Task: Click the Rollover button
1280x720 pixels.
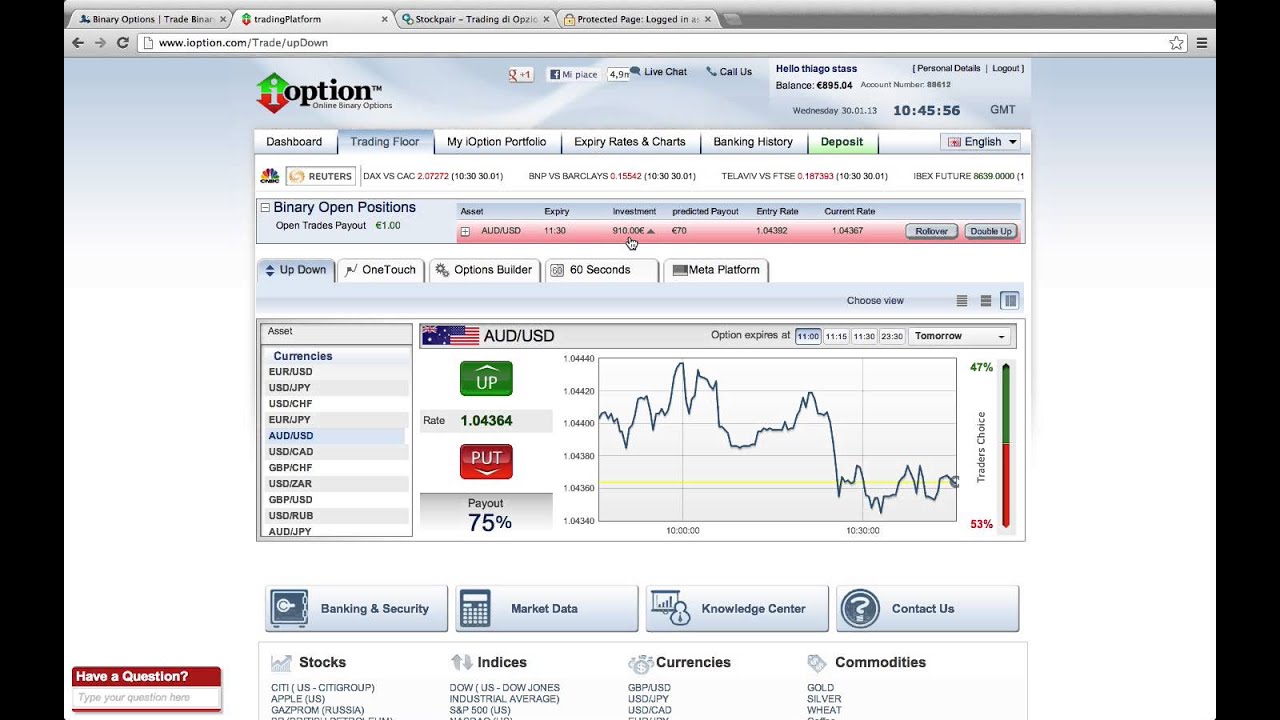Action: 931,231
